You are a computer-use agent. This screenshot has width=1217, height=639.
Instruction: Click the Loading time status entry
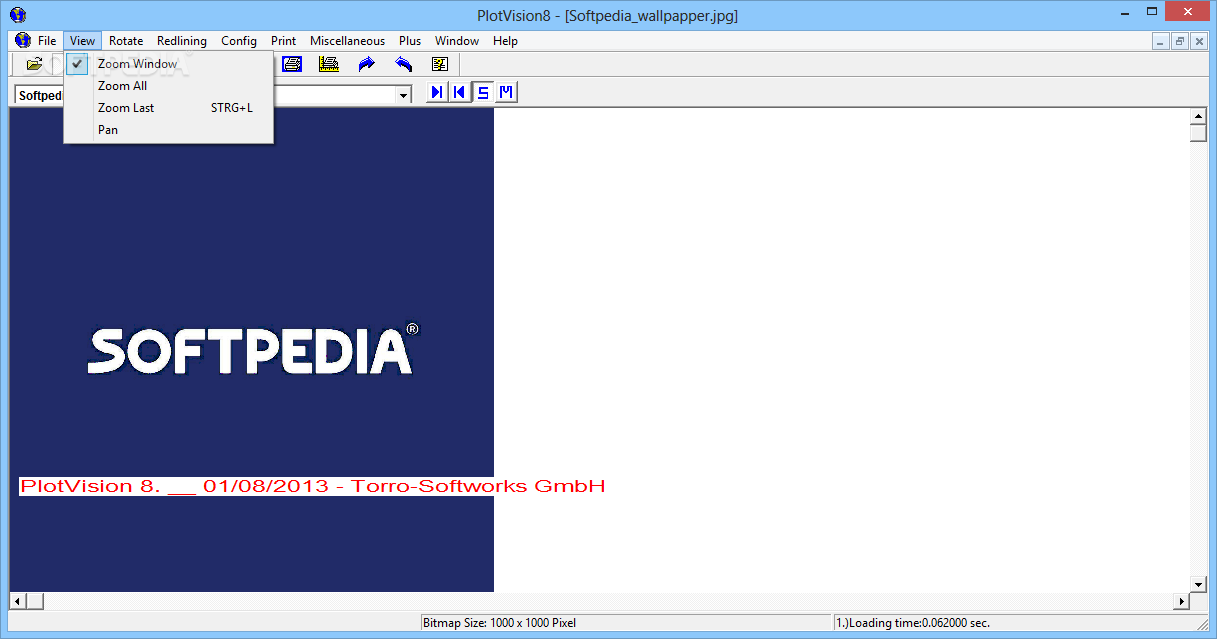click(x=912, y=623)
